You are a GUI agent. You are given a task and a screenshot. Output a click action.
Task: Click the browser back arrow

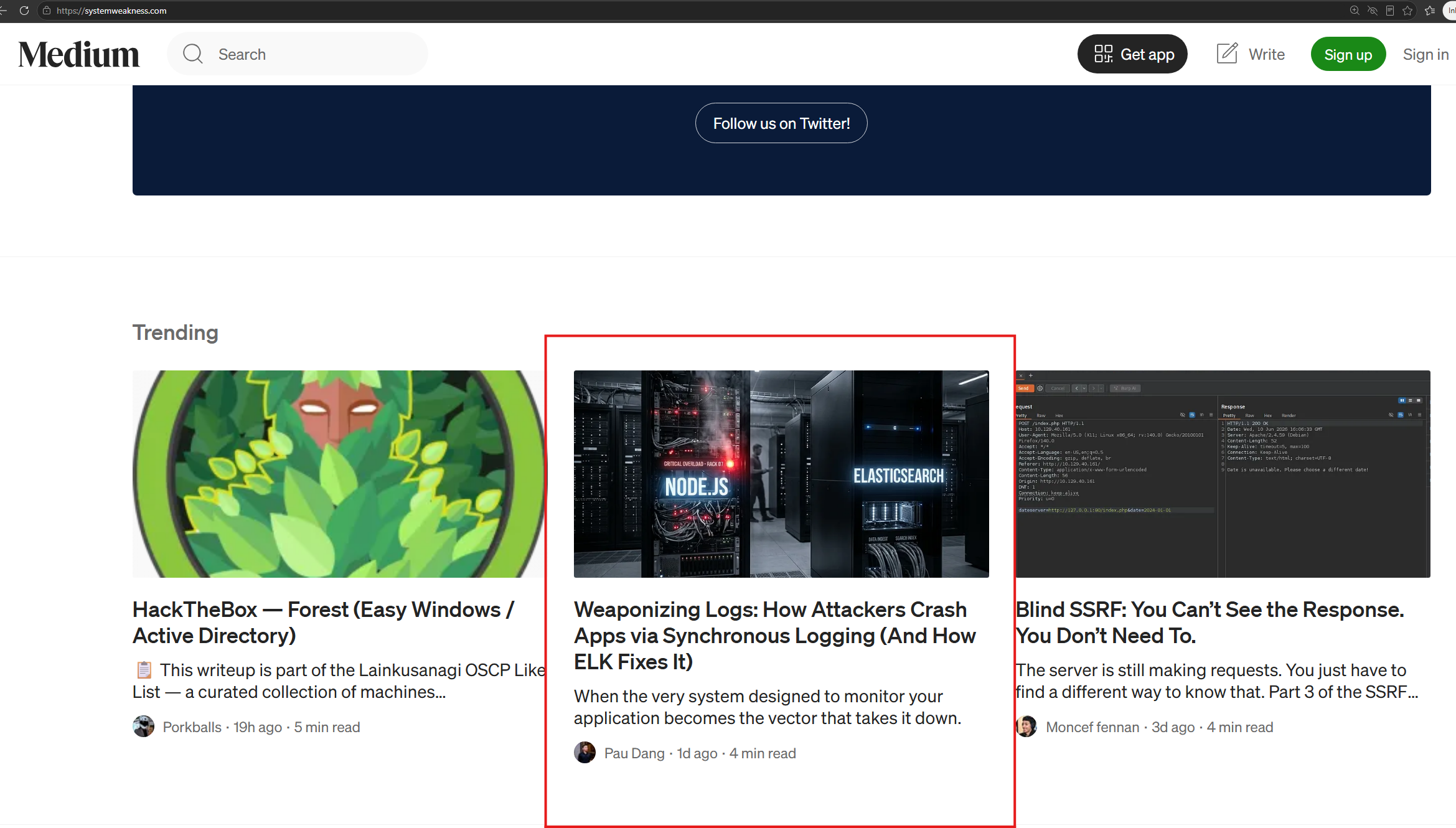[x=3, y=11]
